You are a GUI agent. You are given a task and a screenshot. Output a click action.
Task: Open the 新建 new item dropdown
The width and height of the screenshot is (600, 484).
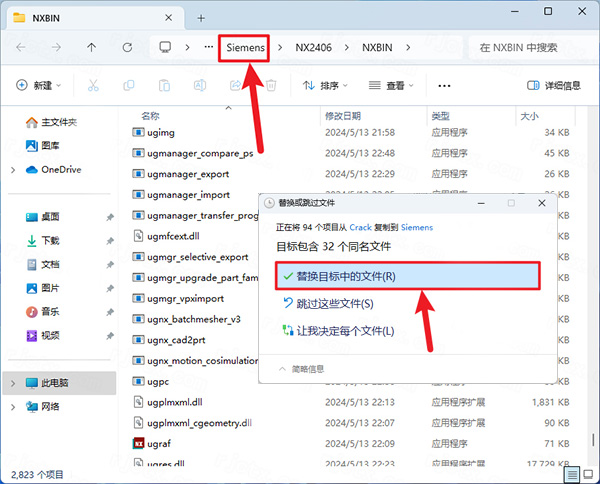[38, 85]
